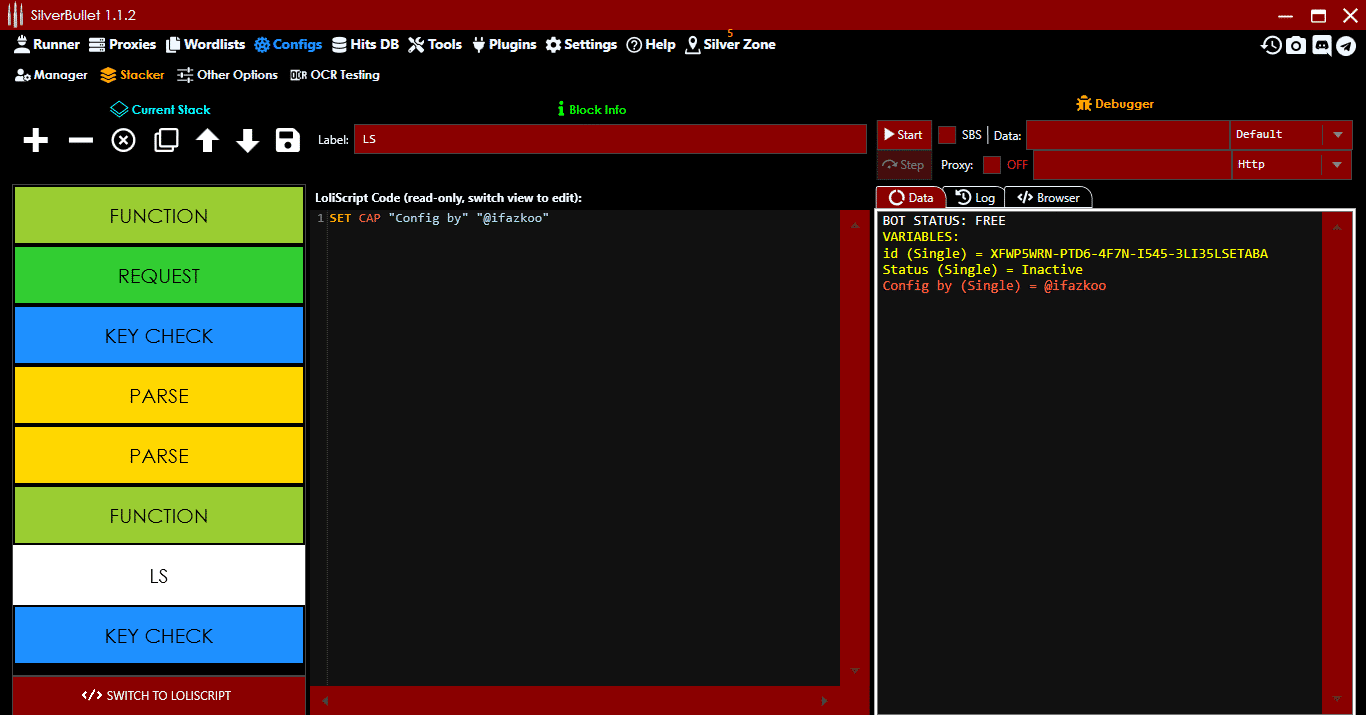Switch to the Other Options view
This screenshot has height=715, width=1366.
pos(227,74)
